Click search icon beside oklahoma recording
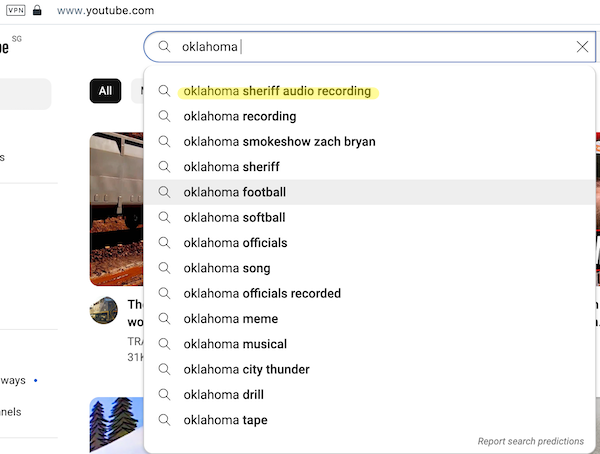600x454 pixels. coord(164,116)
